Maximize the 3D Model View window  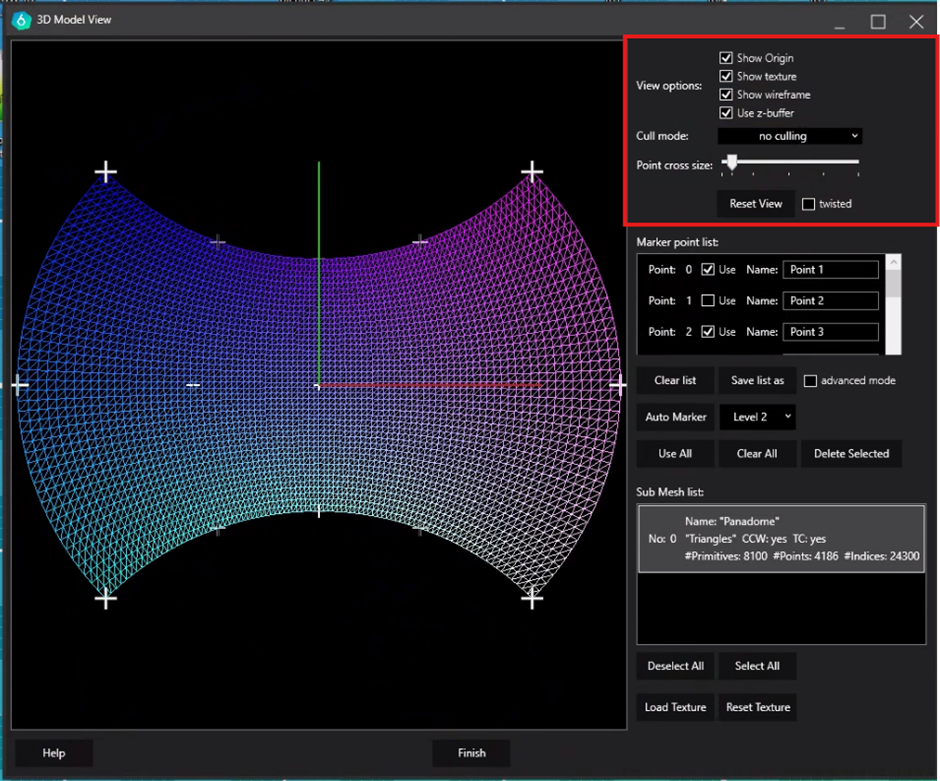point(878,21)
